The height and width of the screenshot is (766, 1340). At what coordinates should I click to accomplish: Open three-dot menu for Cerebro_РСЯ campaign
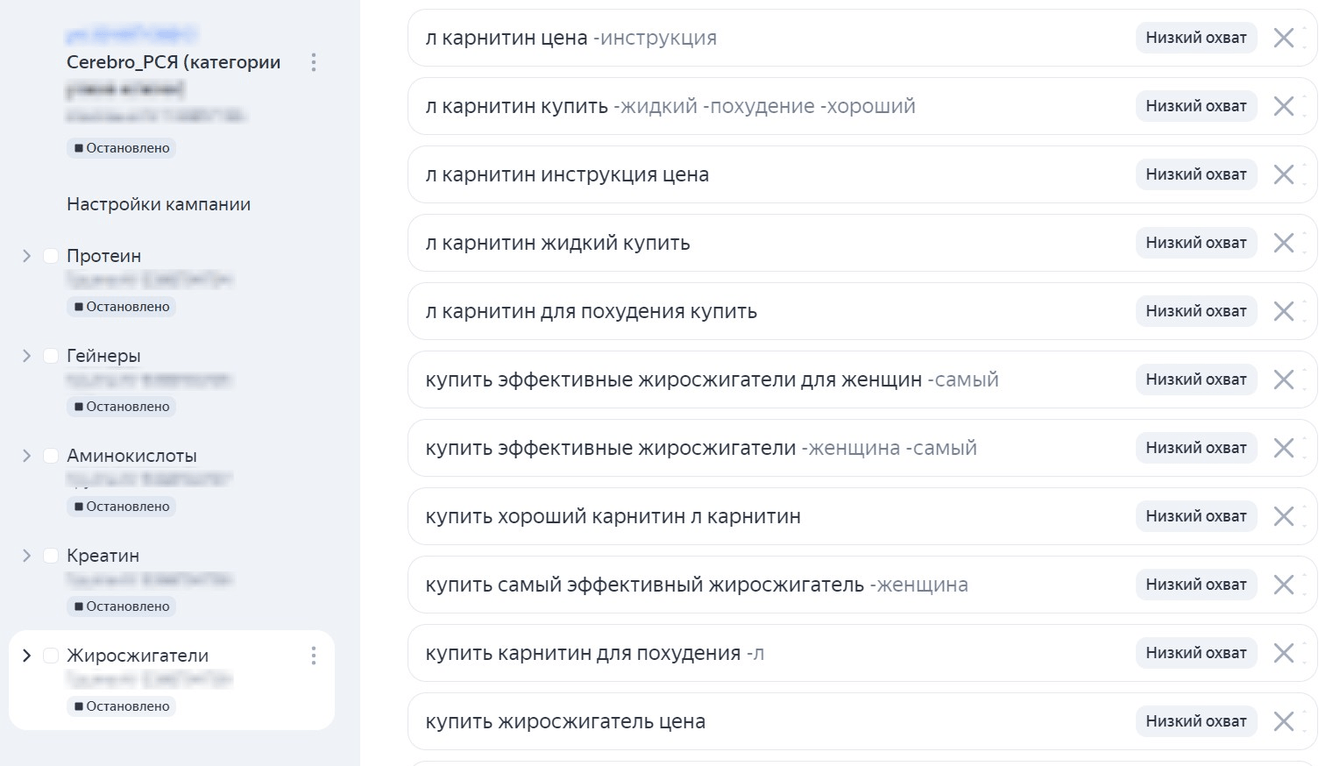coord(313,62)
